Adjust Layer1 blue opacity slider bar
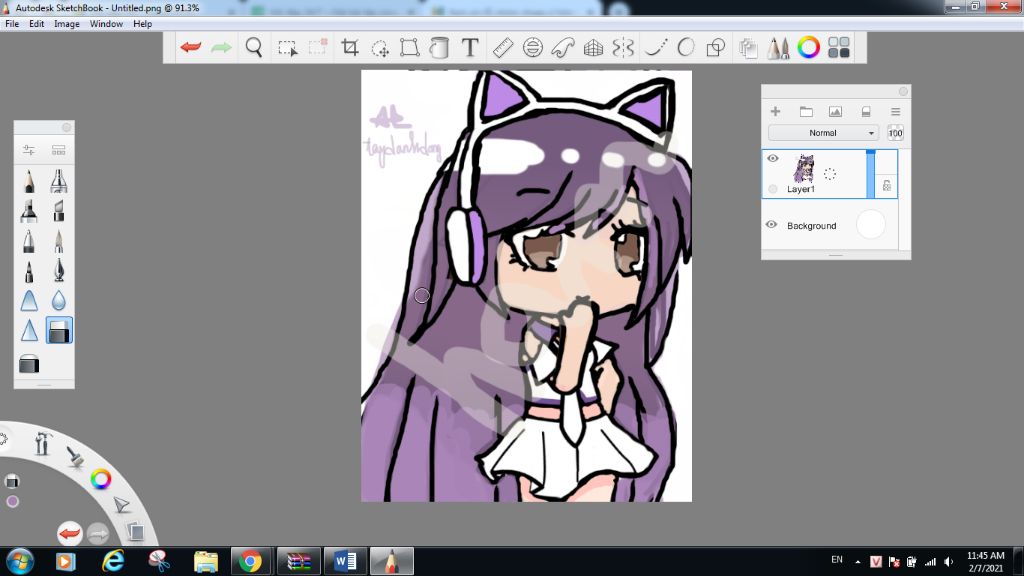The image size is (1024, 576). pos(871,174)
